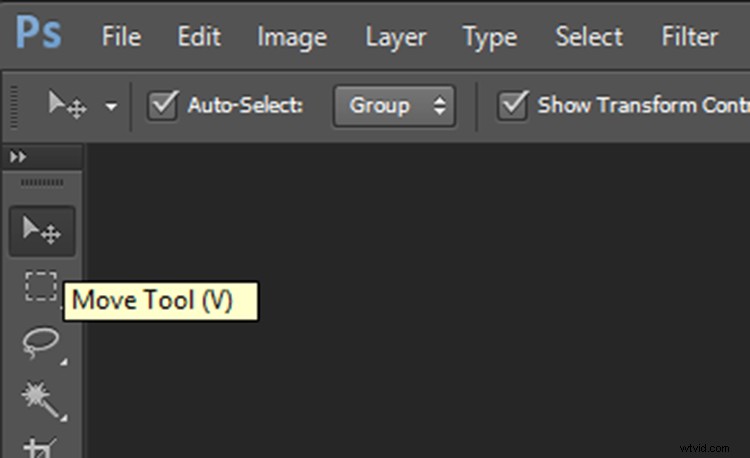Open the File menu

pos(121,38)
